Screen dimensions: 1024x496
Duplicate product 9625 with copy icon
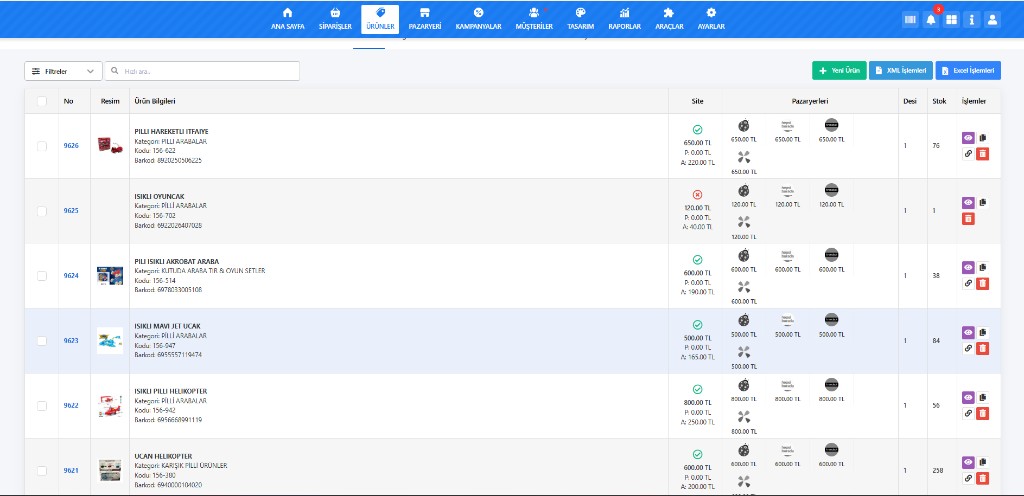[x=984, y=203]
